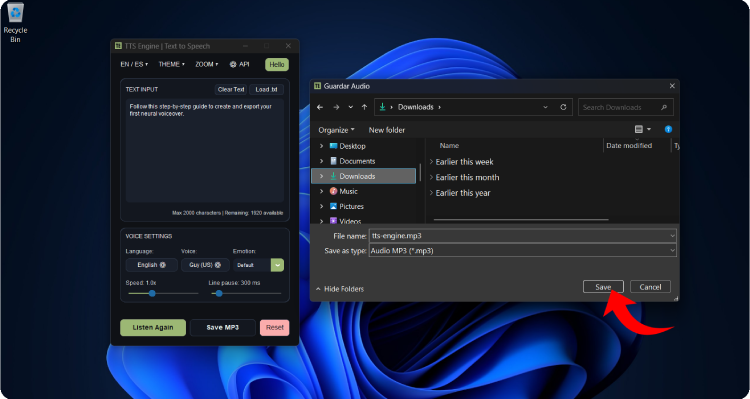750x399 pixels.
Task: Click the Pictures folder icon in tree
Action: pos(333,206)
